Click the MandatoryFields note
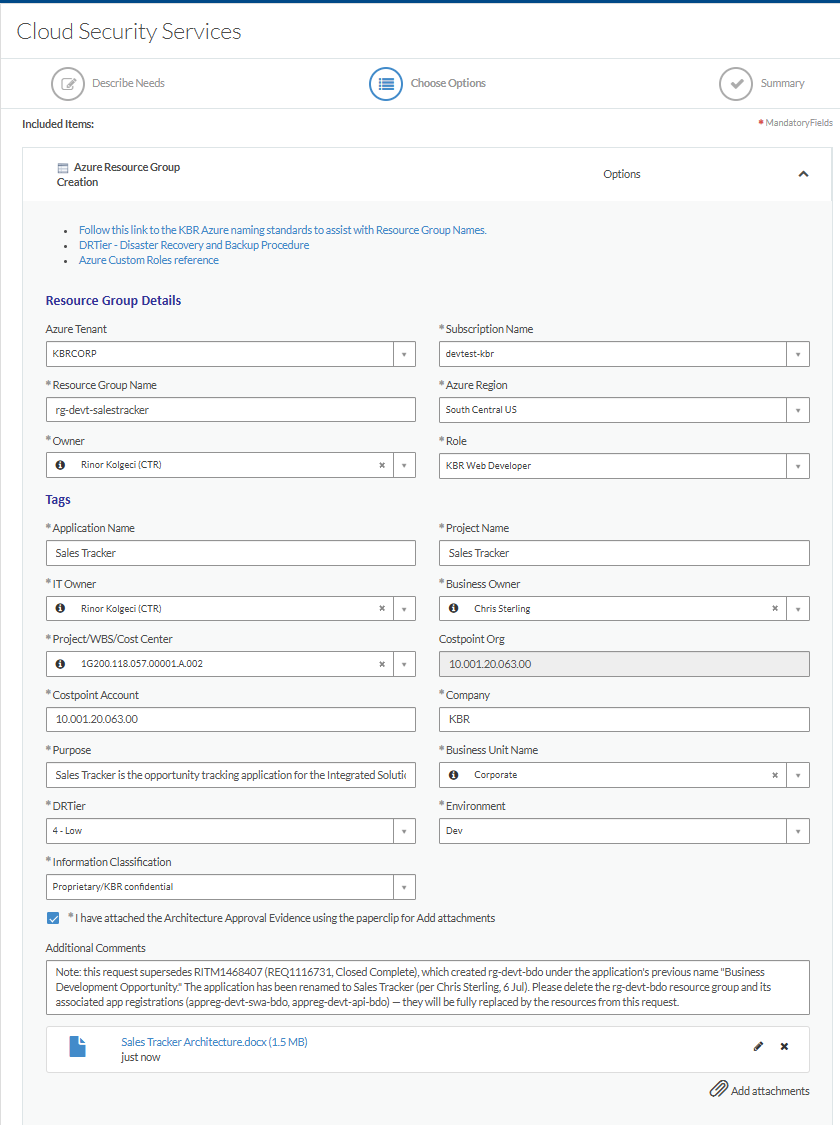The image size is (840, 1125). tap(798, 123)
